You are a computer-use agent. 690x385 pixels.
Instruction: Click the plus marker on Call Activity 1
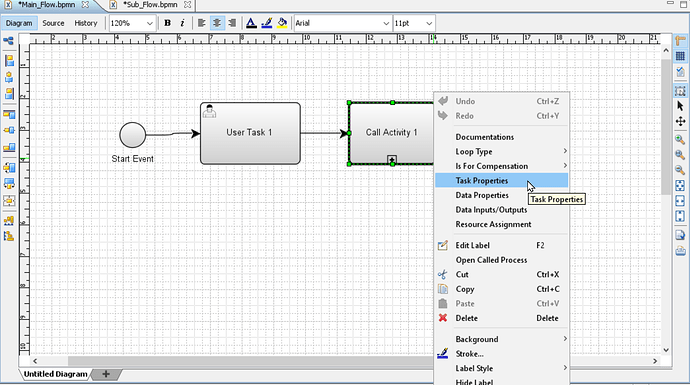point(392,159)
